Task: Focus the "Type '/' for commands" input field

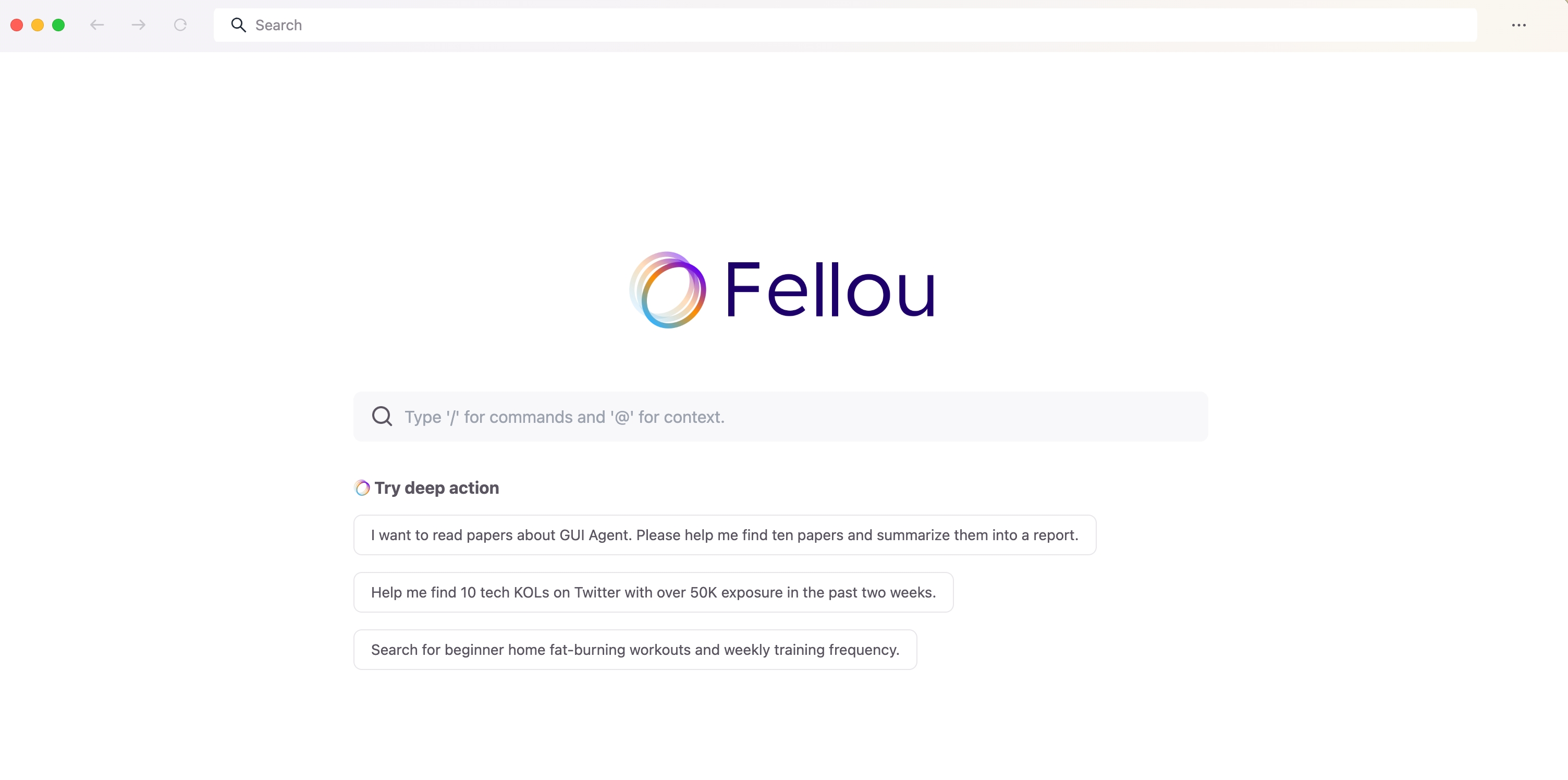Action: pyautogui.click(x=781, y=417)
